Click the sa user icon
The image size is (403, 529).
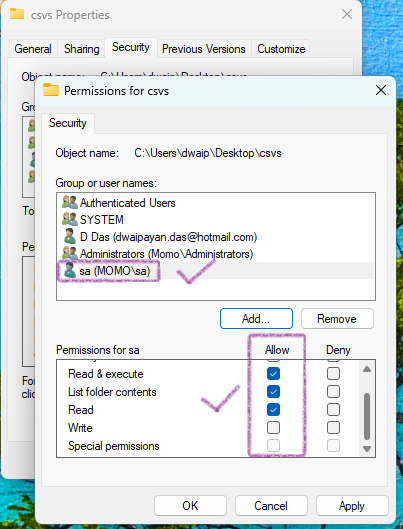point(70,271)
